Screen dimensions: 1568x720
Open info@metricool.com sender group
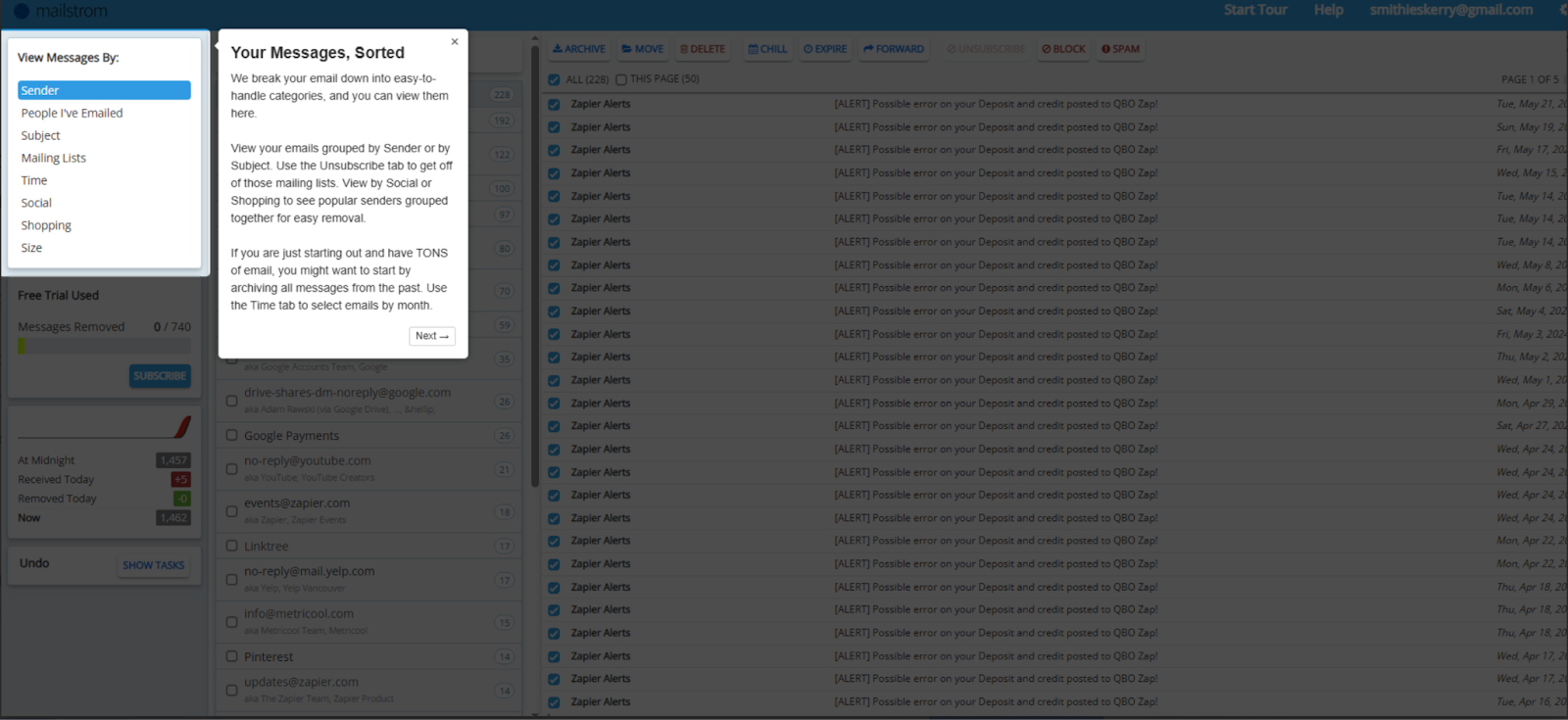[x=299, y=614]
